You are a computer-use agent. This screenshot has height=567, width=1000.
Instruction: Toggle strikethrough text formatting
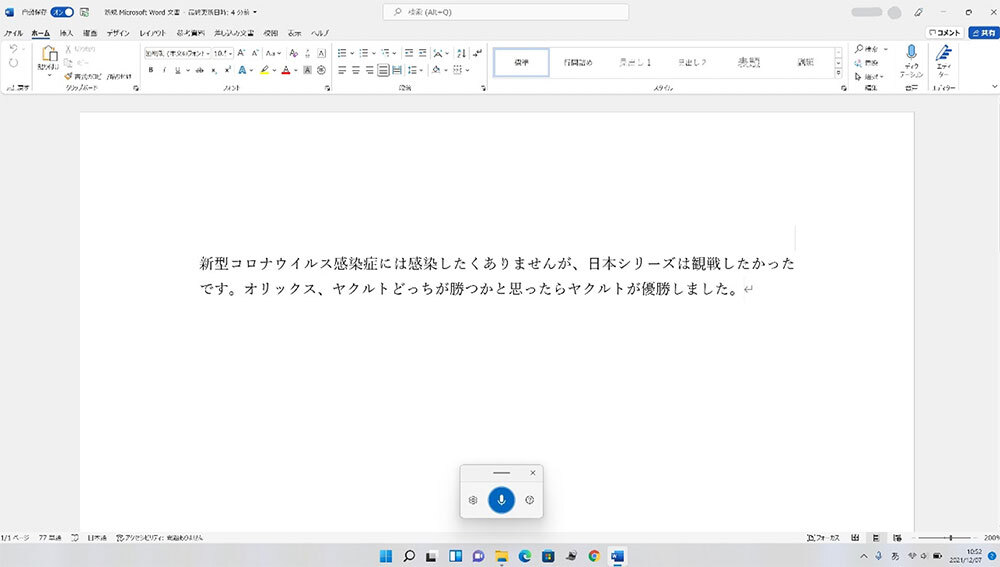200,70
